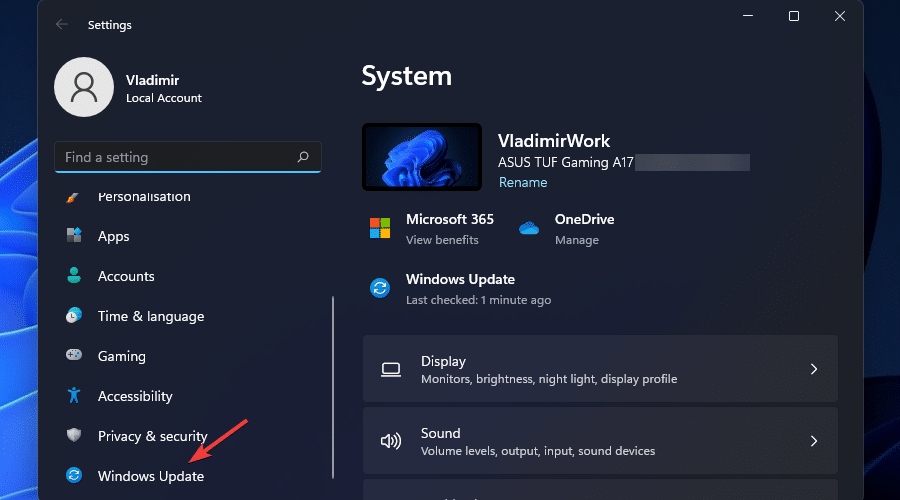The height and width of the screenshot is (500, 900).
Task: Click the desktop wallpaper thumbnail
Action: tap(422, 157)
